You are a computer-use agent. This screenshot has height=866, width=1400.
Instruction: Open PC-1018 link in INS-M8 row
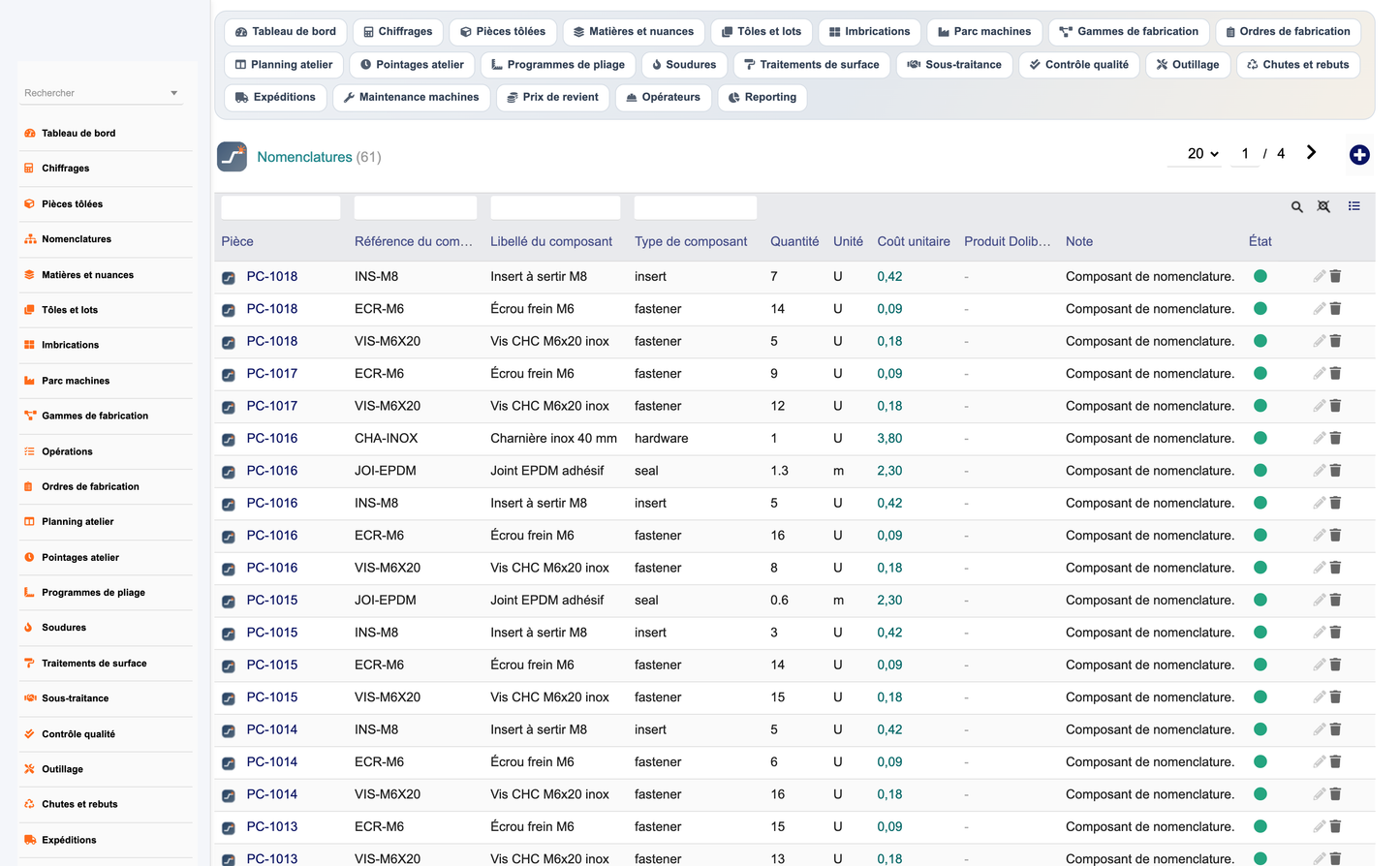click(x=271, y=276)
